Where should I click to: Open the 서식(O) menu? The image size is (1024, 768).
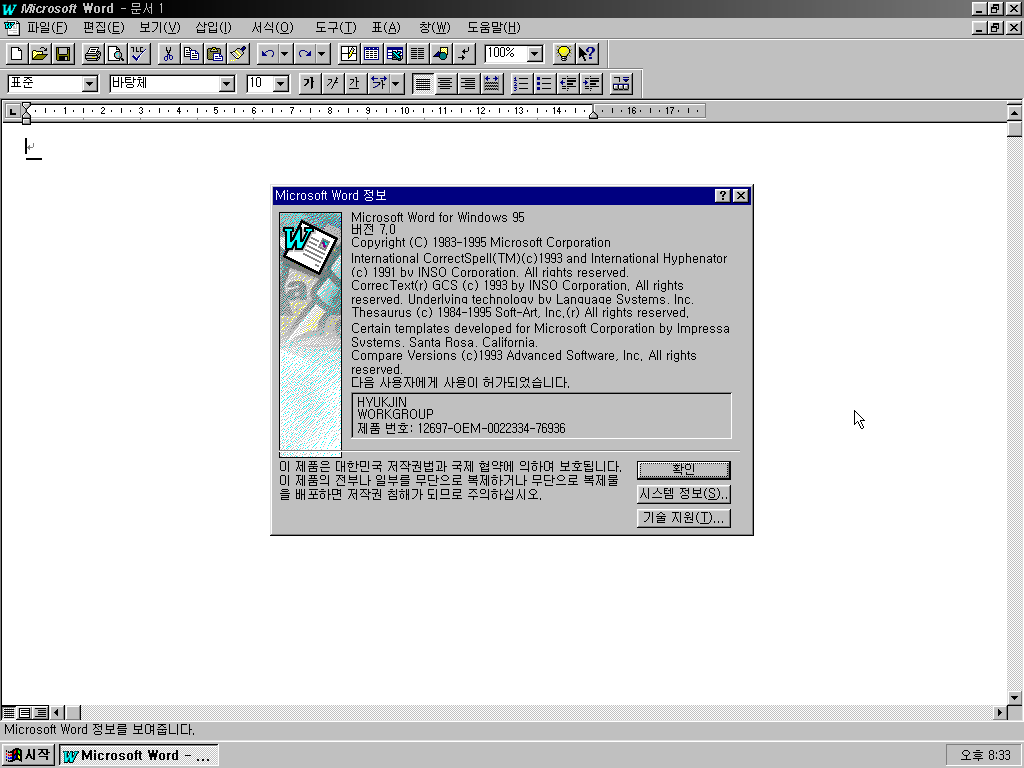tap(272, 27)
